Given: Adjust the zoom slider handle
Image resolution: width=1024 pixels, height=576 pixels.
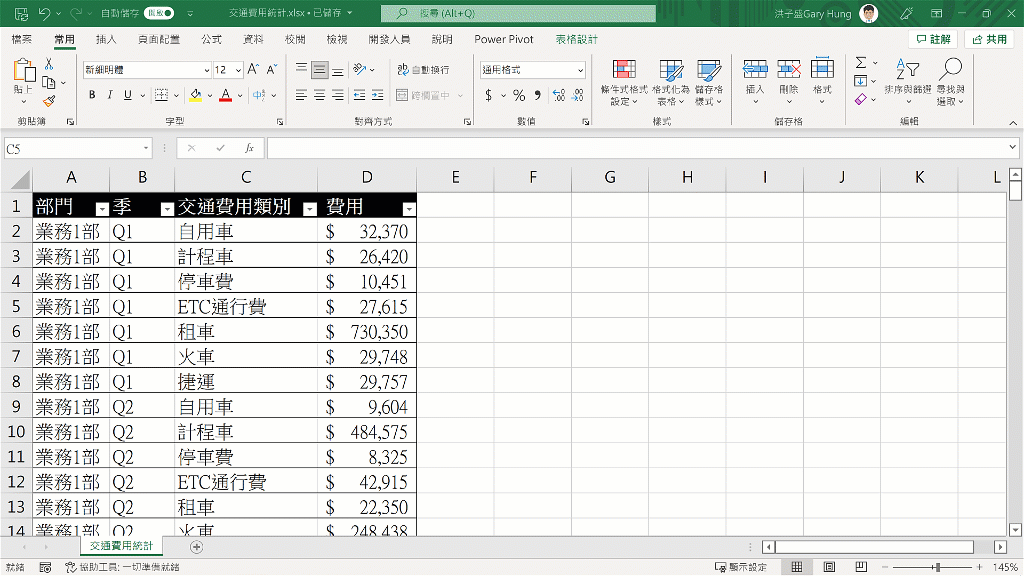Looking at the screenshot, I should [x=937, y=567].
